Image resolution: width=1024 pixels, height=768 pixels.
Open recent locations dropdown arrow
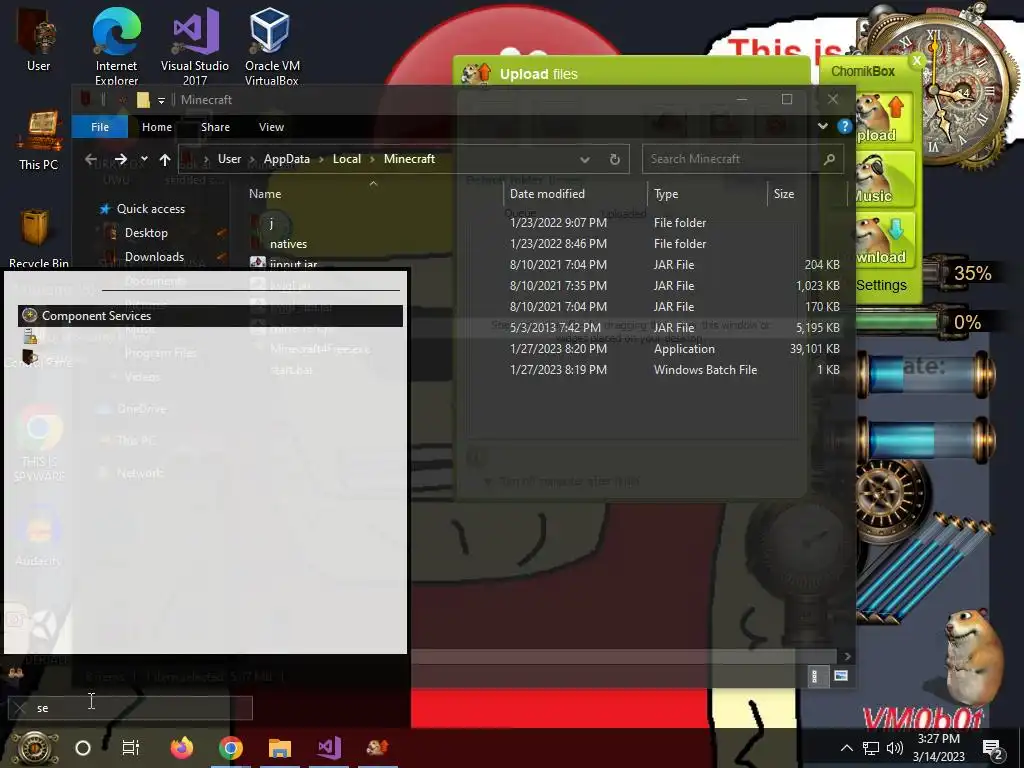[x=144, y=159]
